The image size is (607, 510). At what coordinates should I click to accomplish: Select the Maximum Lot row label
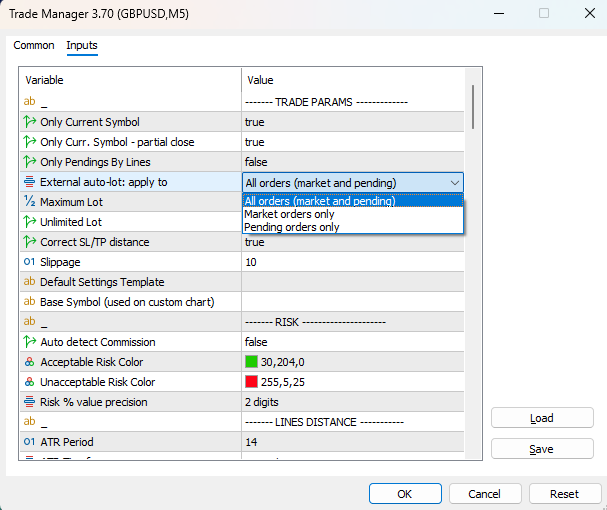pyautogui.click(x=72, y=202)
